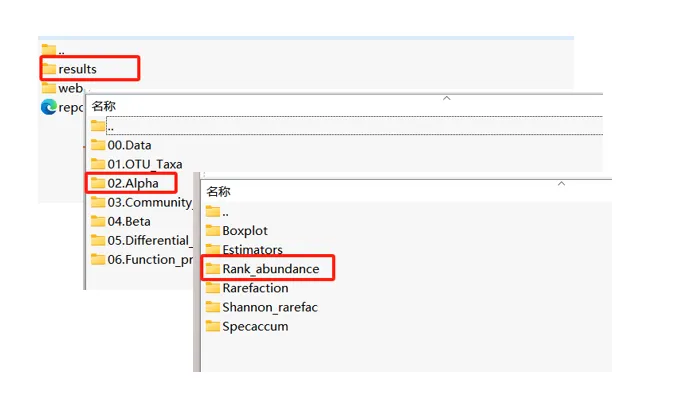Click the 名称 column header in Alpha window
The image size is (674, 396).
(218, 191)
